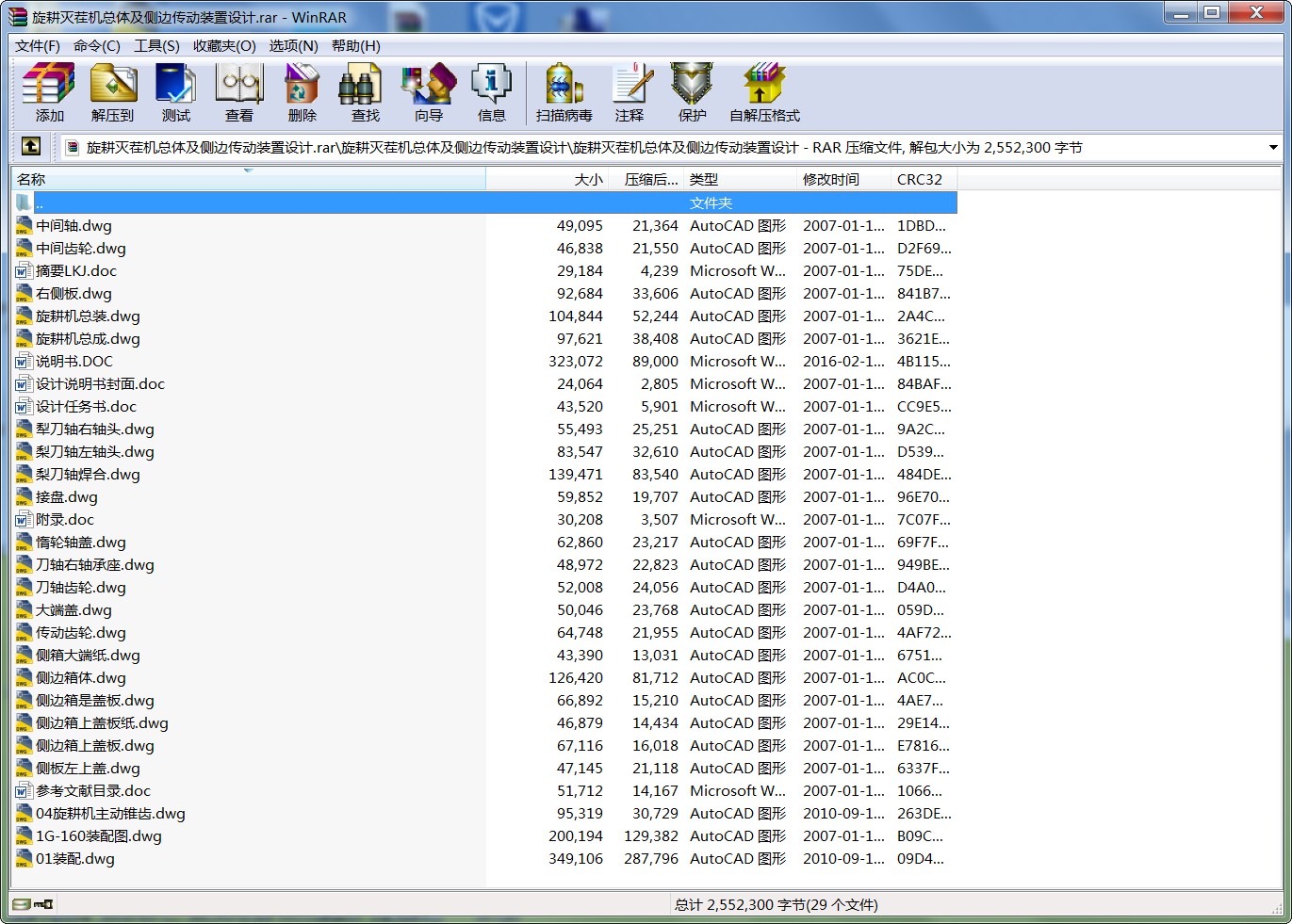Open the address bar path dropdown arrow
The height and width of the screenshot is (924, 1292).
tap(1273, 148)
